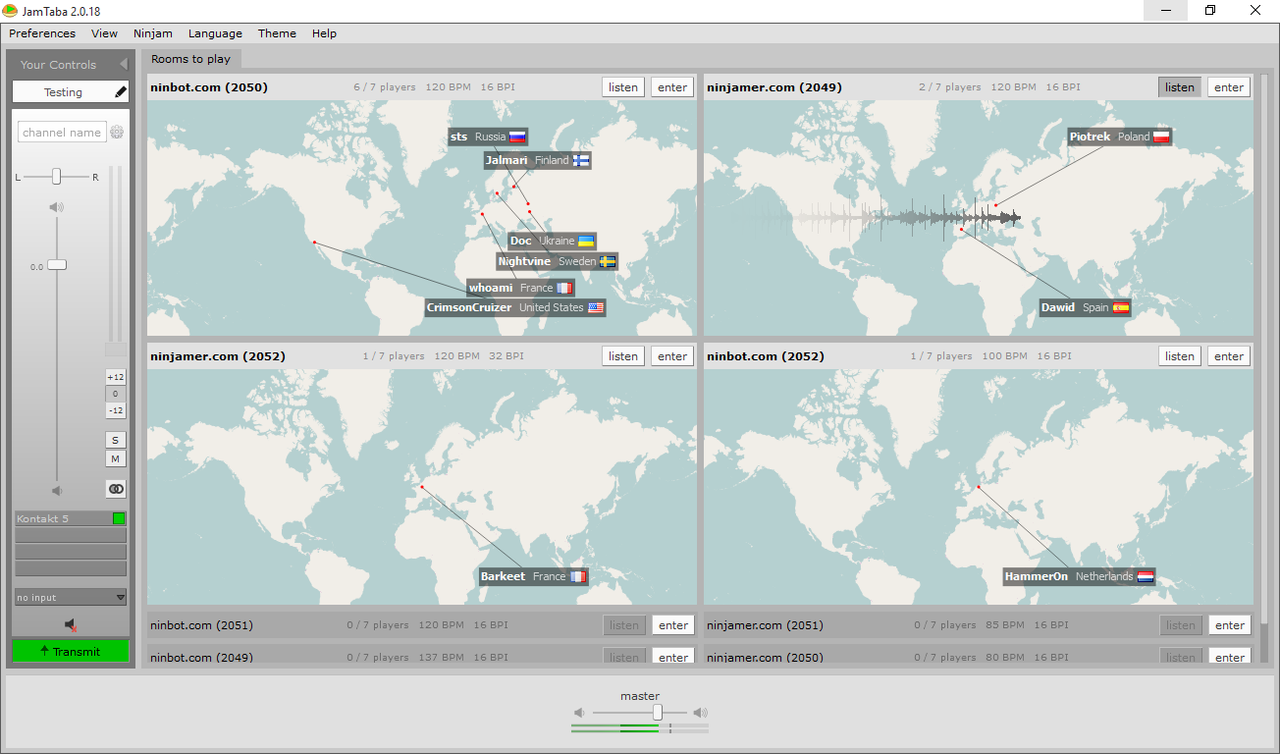Enter the ninbot.com (2051) room
Image resolution: width=1280 pixels, height=754 pixels.
(673, 625)
